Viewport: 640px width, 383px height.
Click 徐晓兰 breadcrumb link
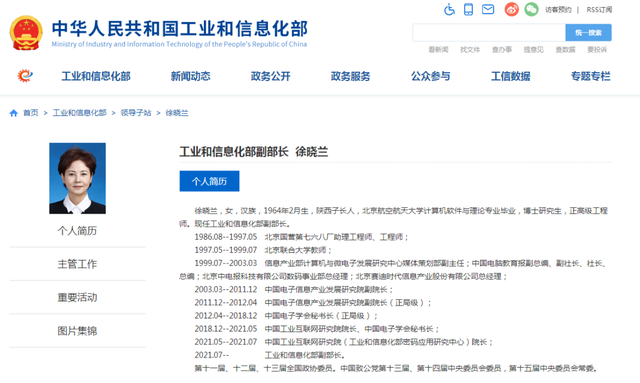177,113
